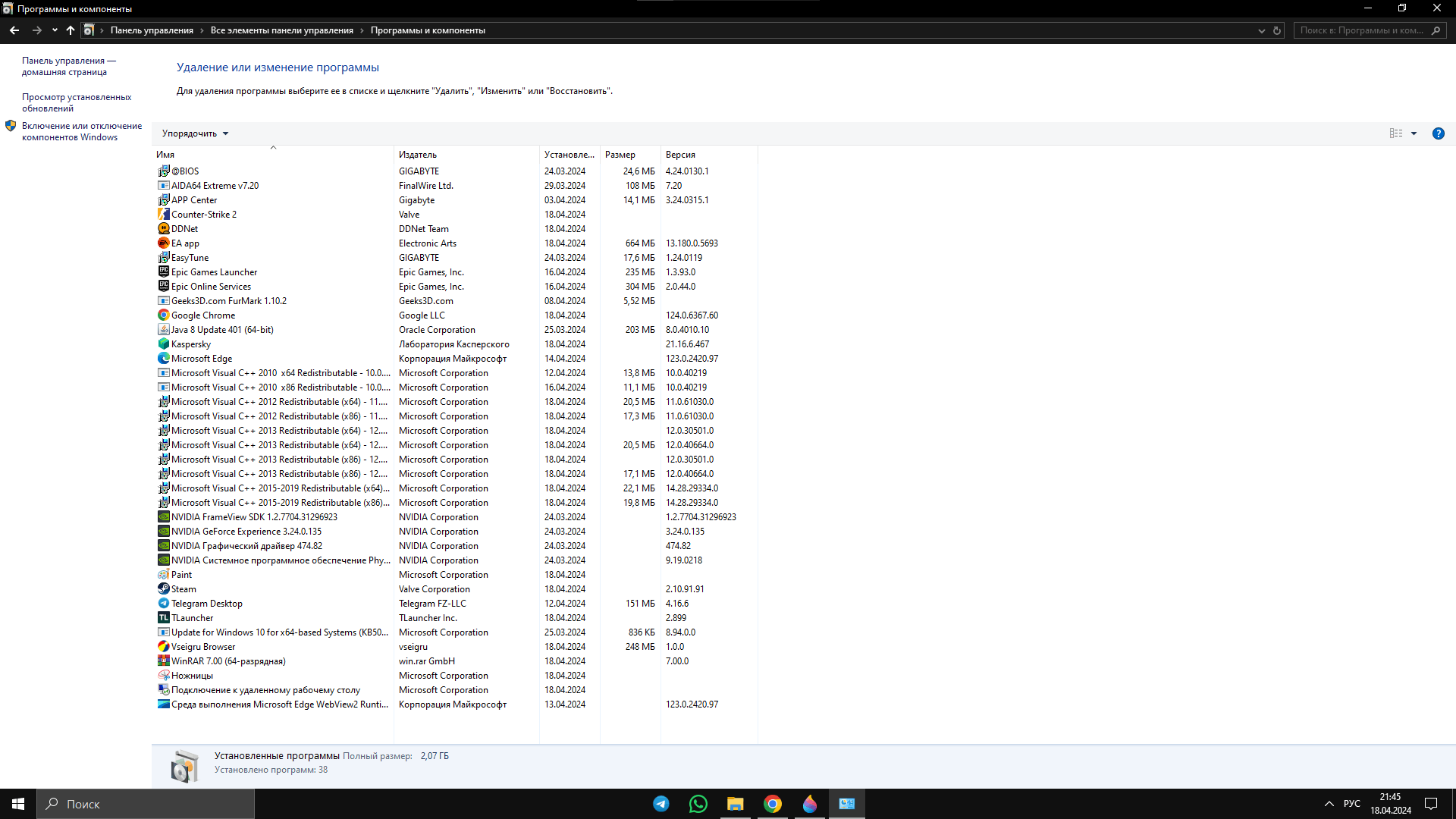This screenshot has width=1456, height=819.
Task: Click the up one level arrow
Action: click(71, 30)
